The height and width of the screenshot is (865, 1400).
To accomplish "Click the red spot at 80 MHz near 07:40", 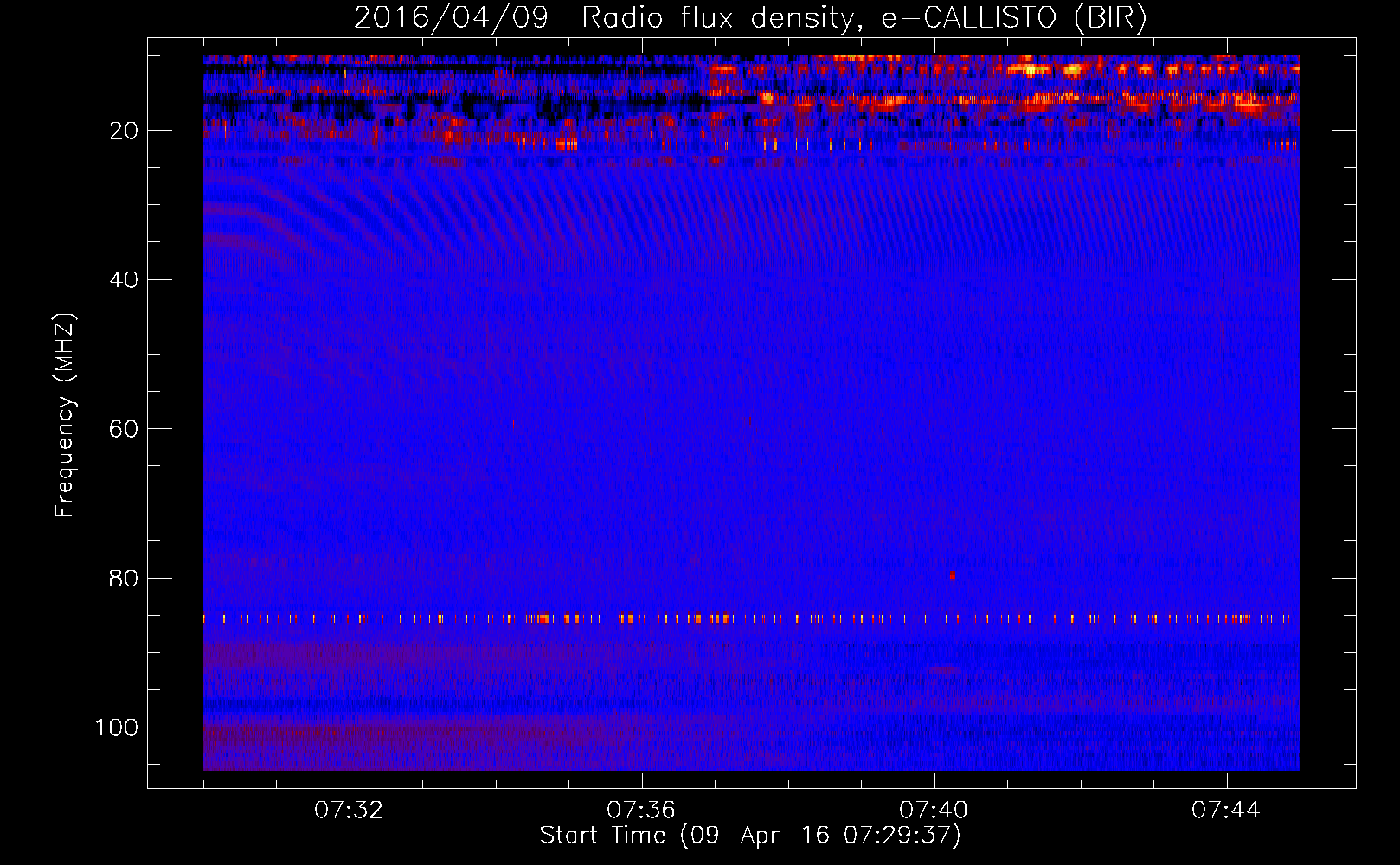I will pyautogui.click(x=952, y=575).
